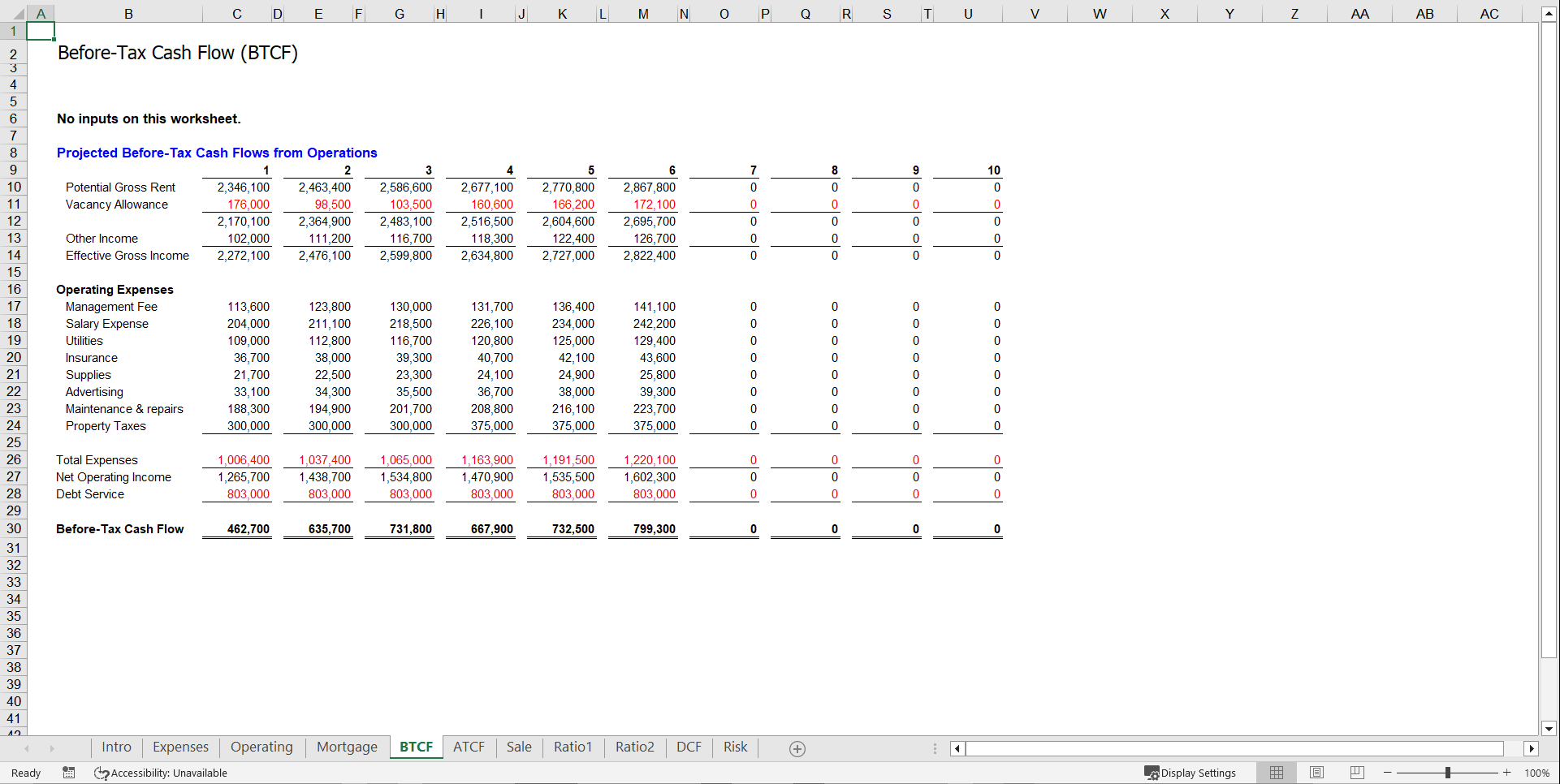Click the previous sheet navigation arrow
1560x784 pixels.
(27, 747)
